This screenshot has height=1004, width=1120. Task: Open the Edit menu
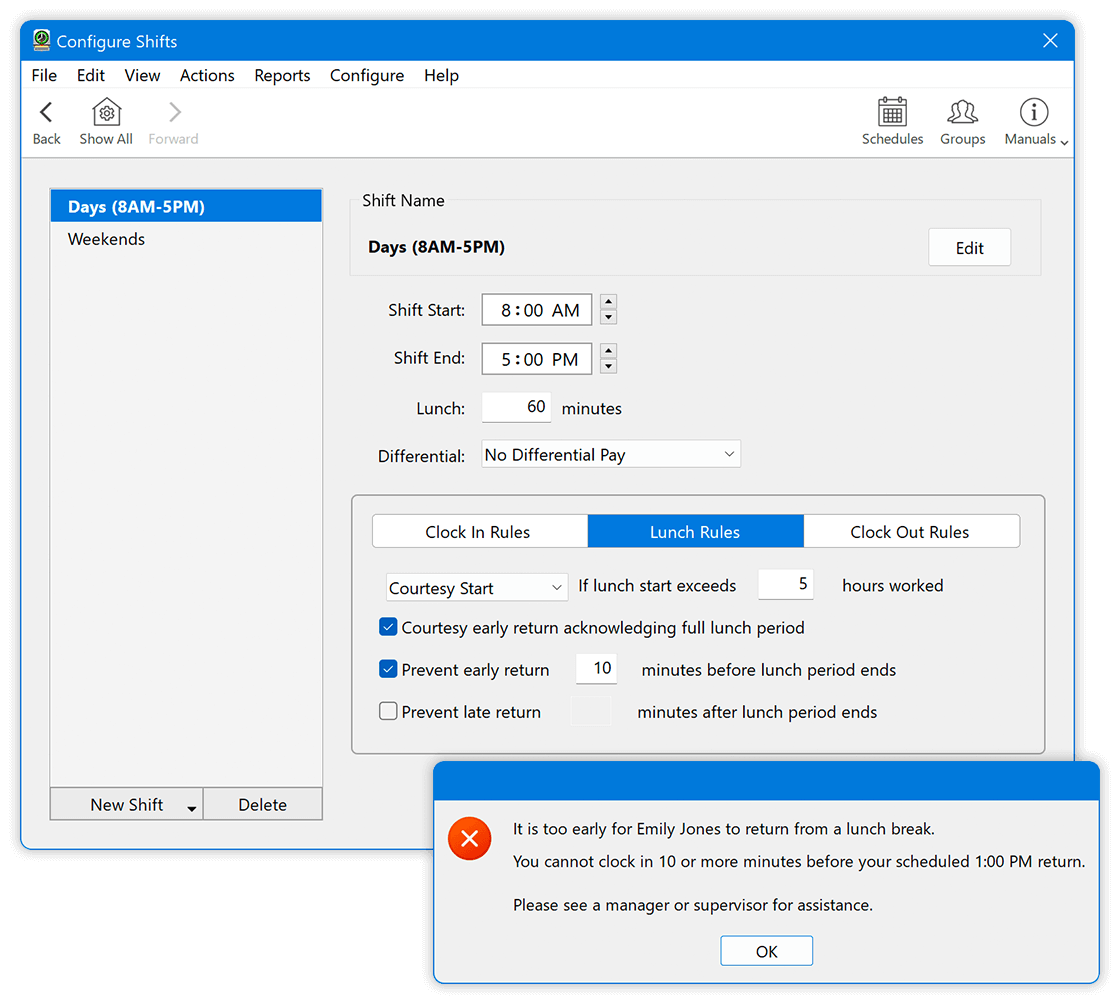point(91,75)
